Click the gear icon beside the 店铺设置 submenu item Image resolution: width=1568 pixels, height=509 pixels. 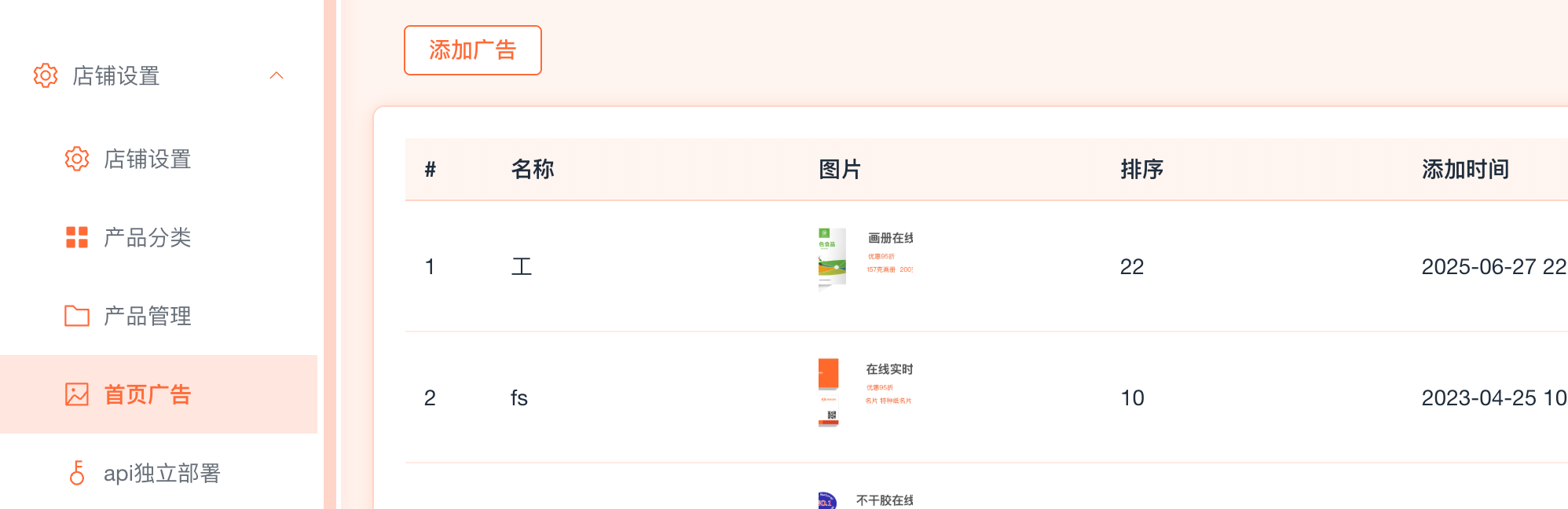pos(77,159)
